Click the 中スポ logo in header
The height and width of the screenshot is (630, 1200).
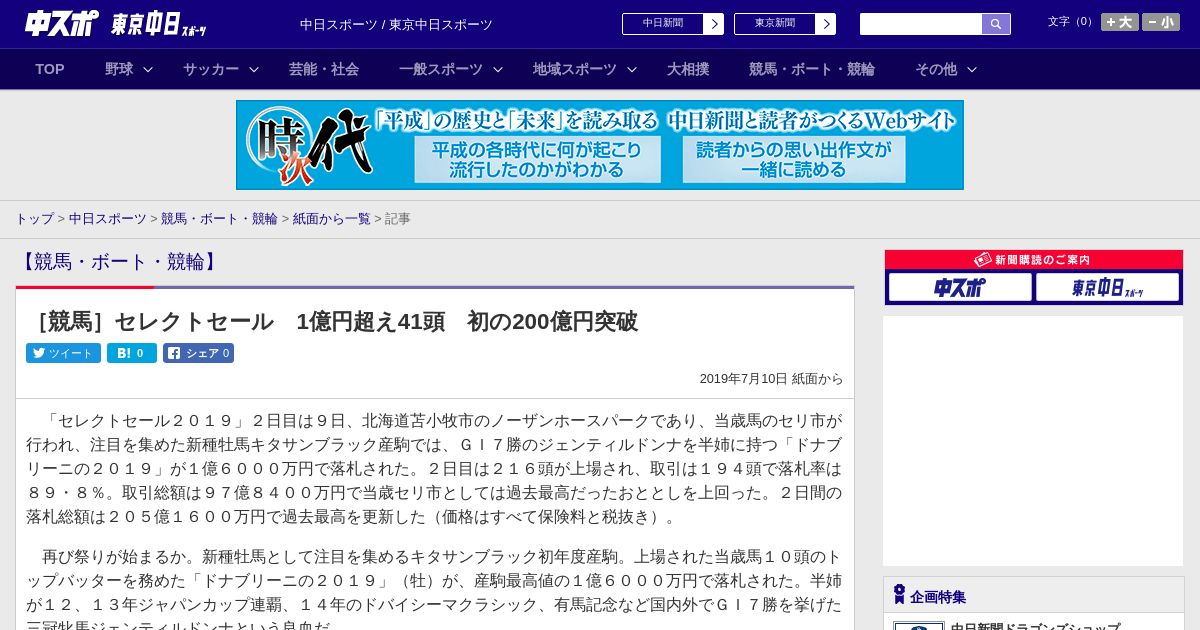click(x=62, y=23)
